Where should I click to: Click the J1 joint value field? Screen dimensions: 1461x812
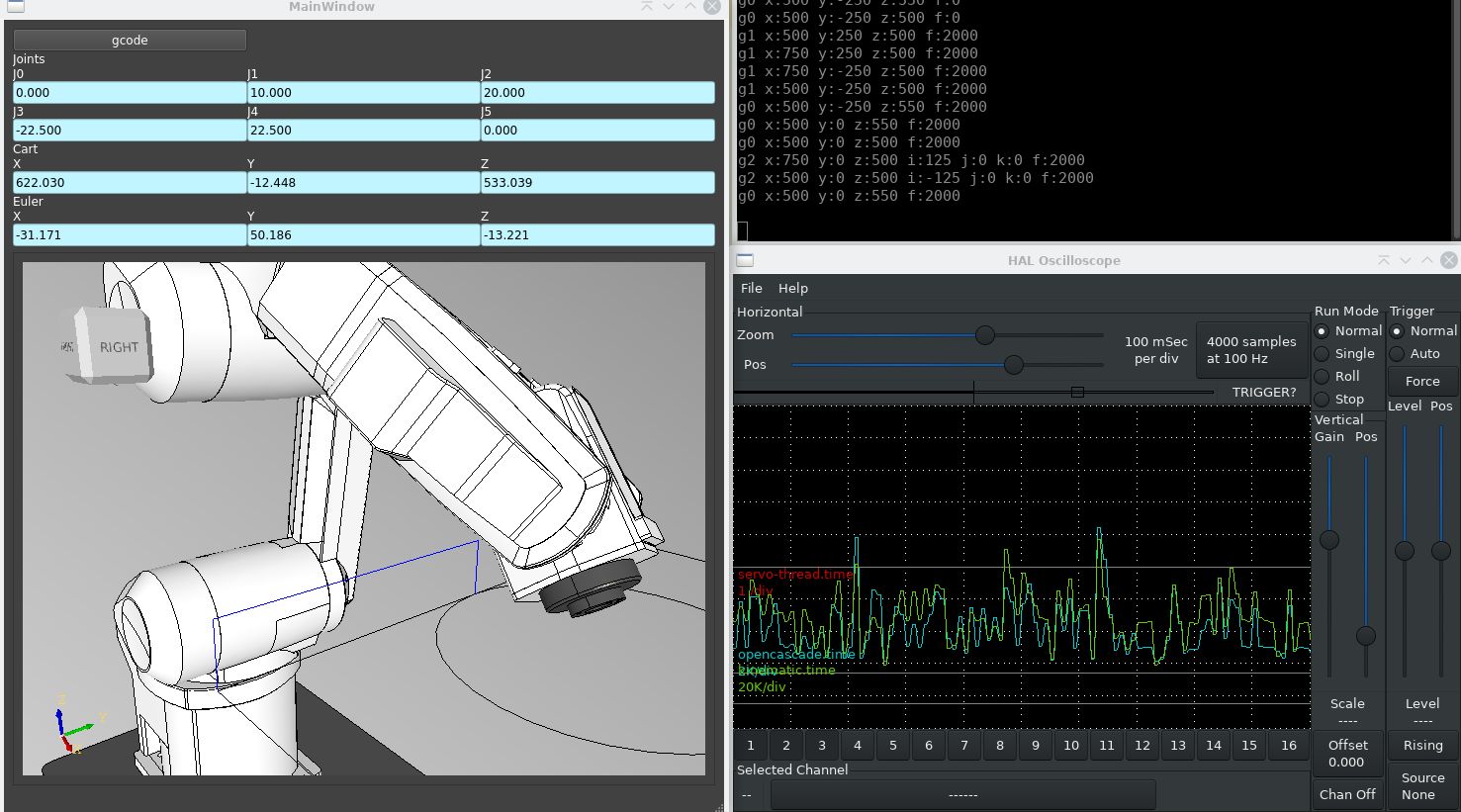click(363, 93)
